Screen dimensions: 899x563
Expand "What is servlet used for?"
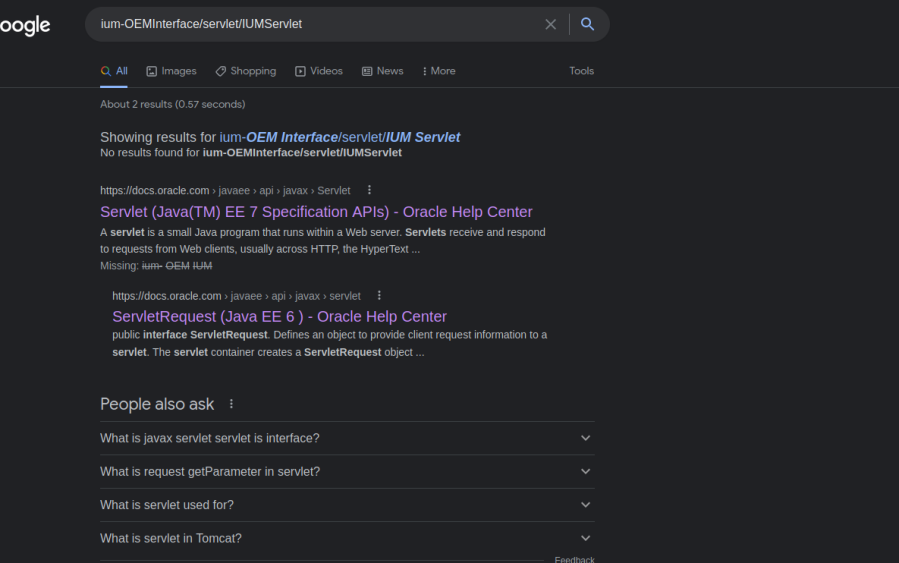(347, 505)
